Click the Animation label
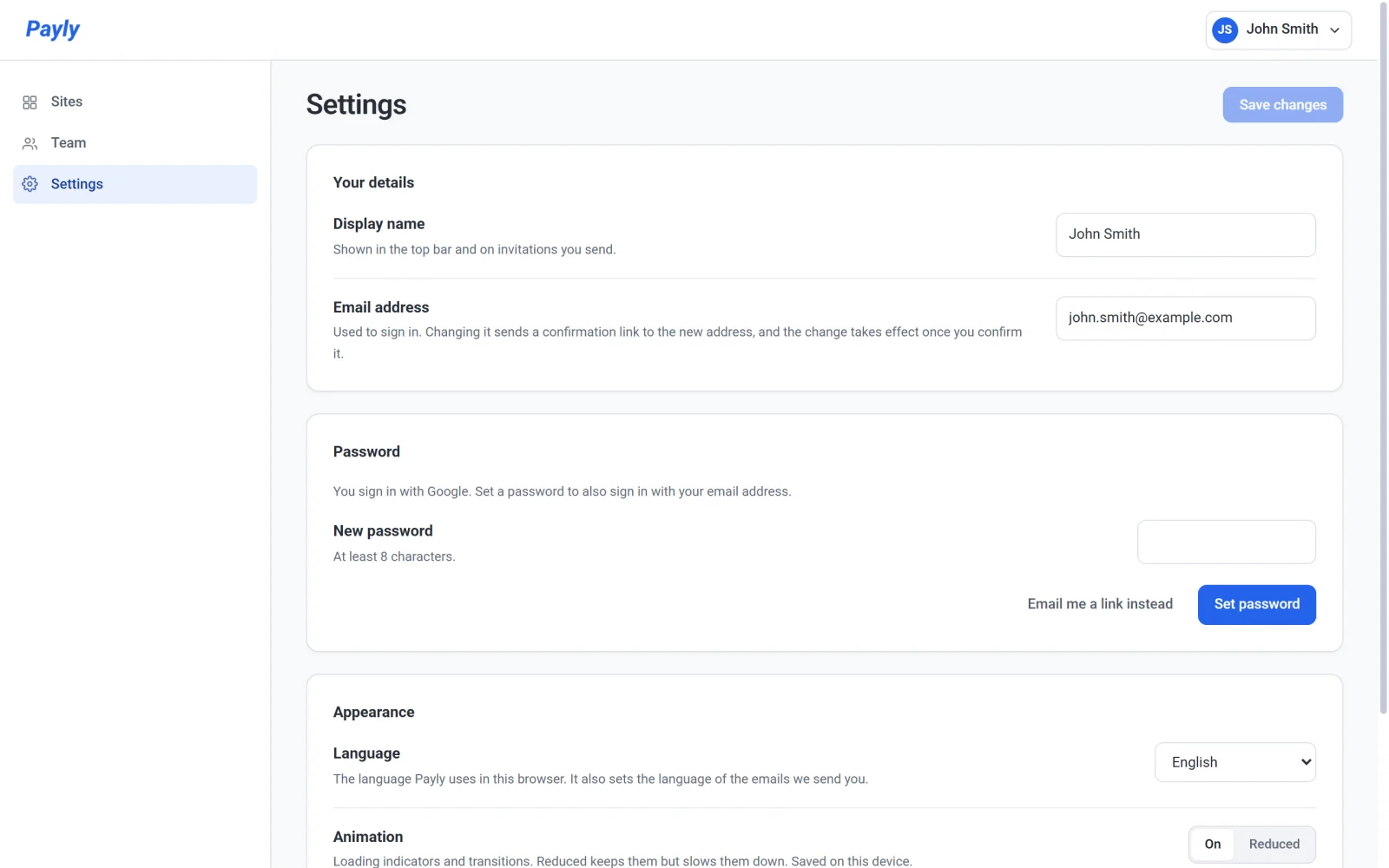This screenshot has height=868, width=1389. tap(368, 837)
